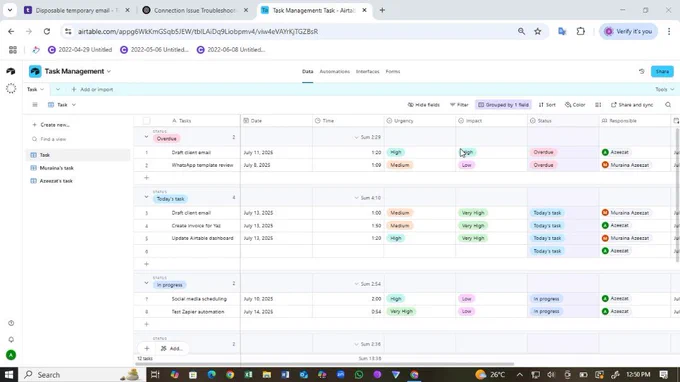Viewport: 680px width, 382px height.
Task: Open Chrome three-dot menu
Action: [x=669, y=31]
